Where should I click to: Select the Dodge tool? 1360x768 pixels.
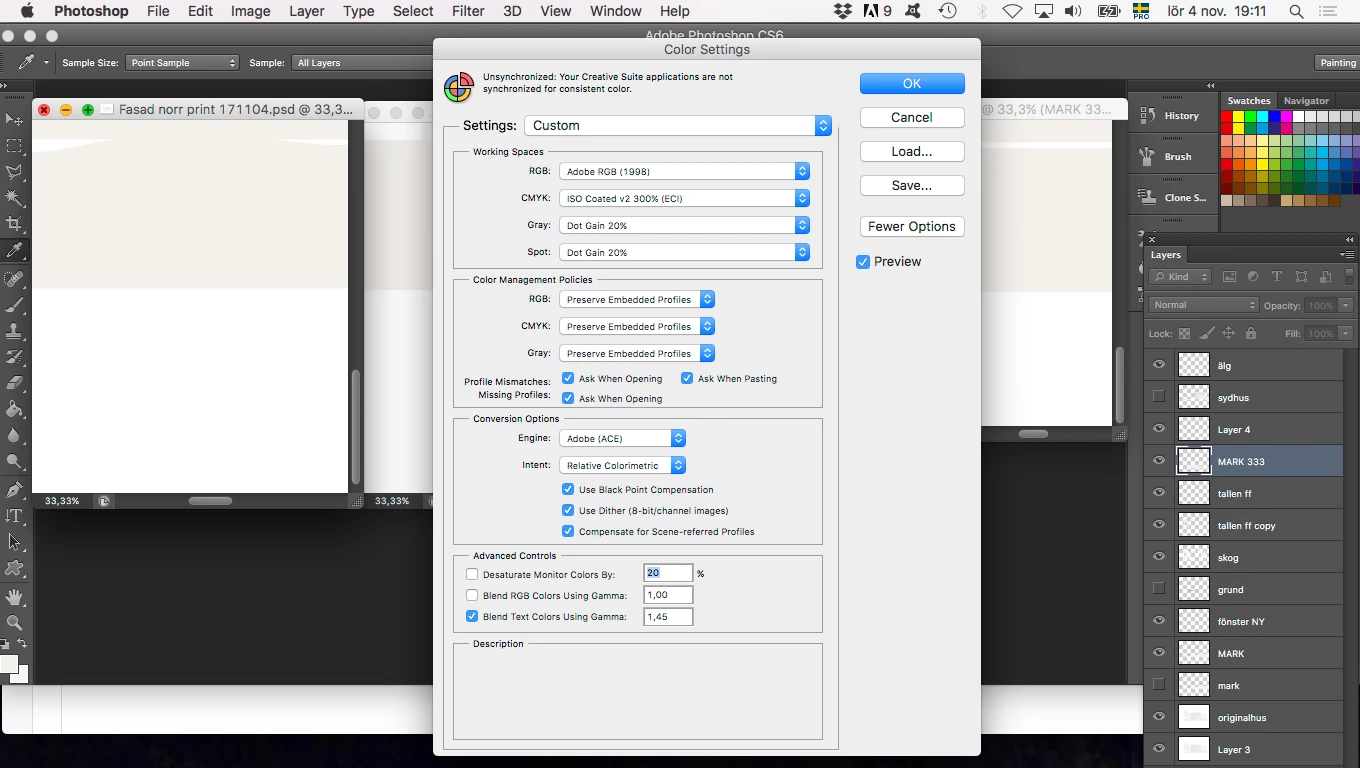pyautogui.click(x=14, y=461)
